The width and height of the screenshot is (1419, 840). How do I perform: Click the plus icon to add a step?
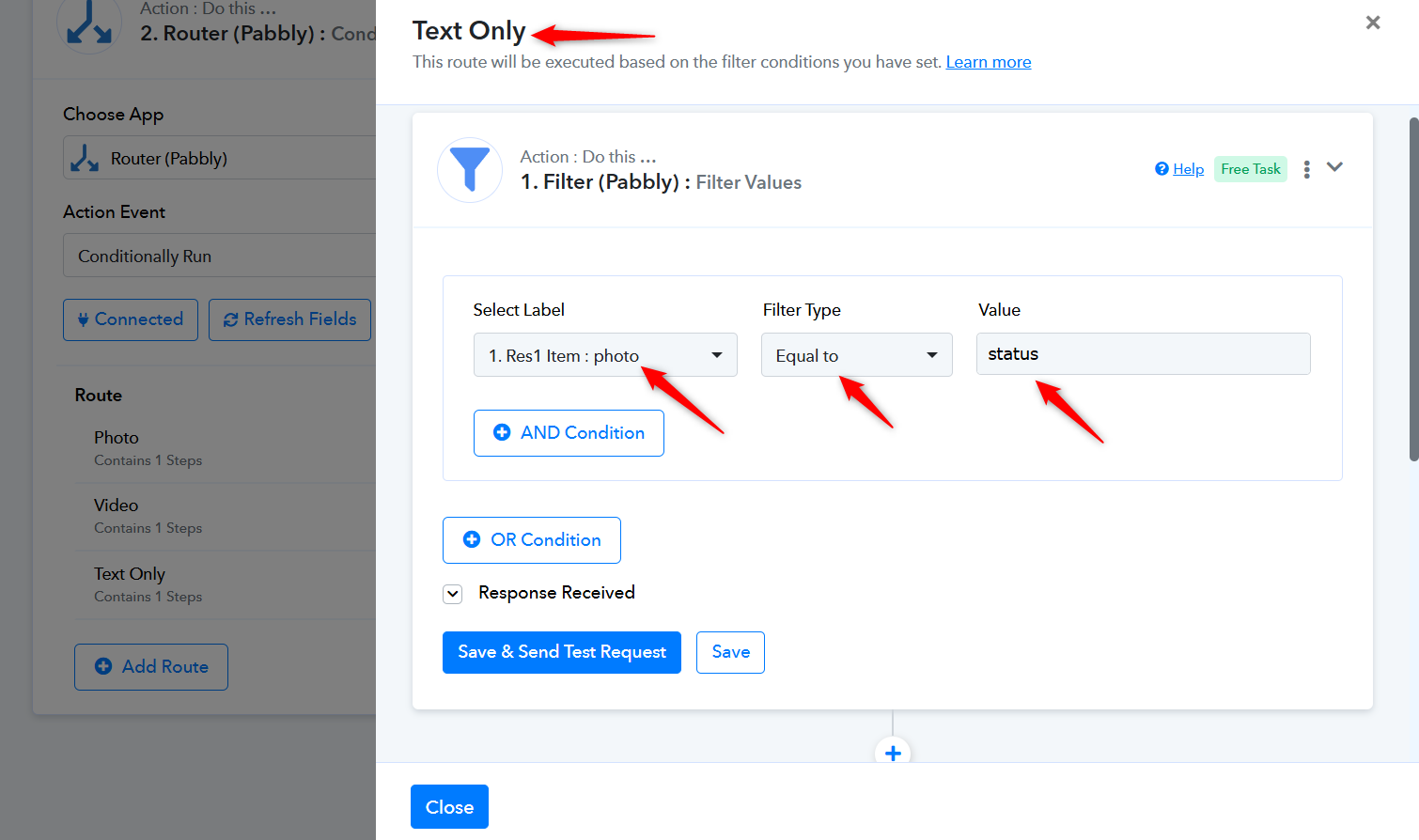coord(893,753)
